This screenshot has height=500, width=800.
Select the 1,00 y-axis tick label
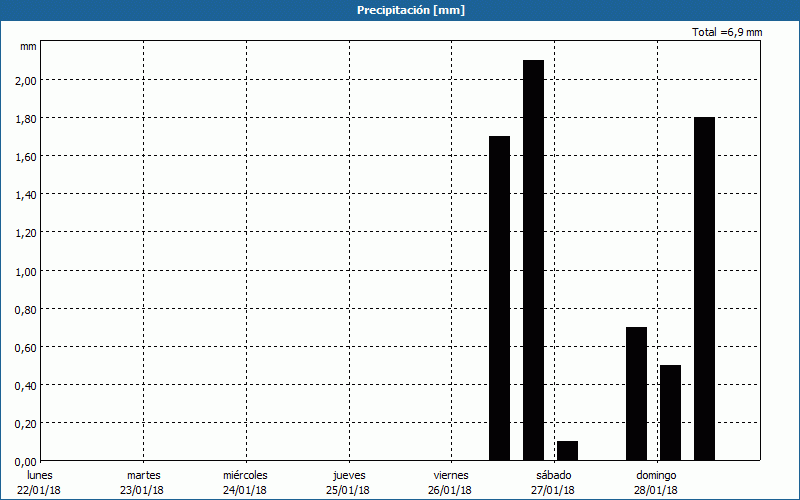click(x=26, y=271)
